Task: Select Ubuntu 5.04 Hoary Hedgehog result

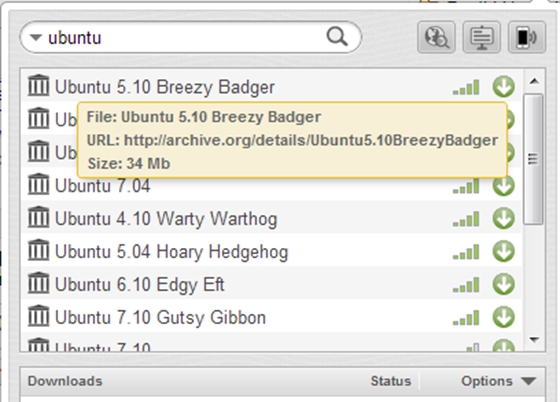Action: click(272, 251)
